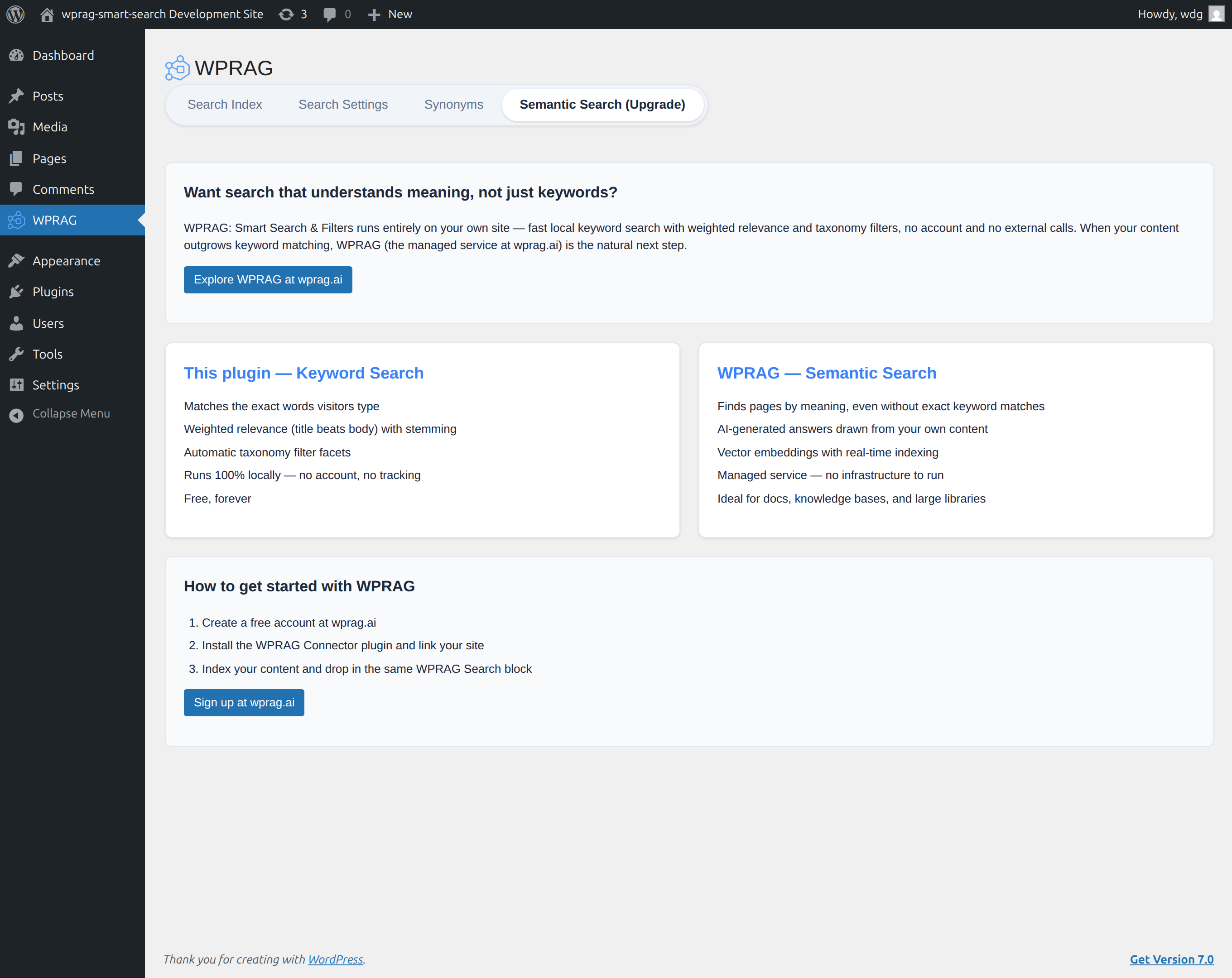This screenshot has height=978, width=1232.
Task: Click "Matches the exact words visitors type"
Action: pos(282,406)
